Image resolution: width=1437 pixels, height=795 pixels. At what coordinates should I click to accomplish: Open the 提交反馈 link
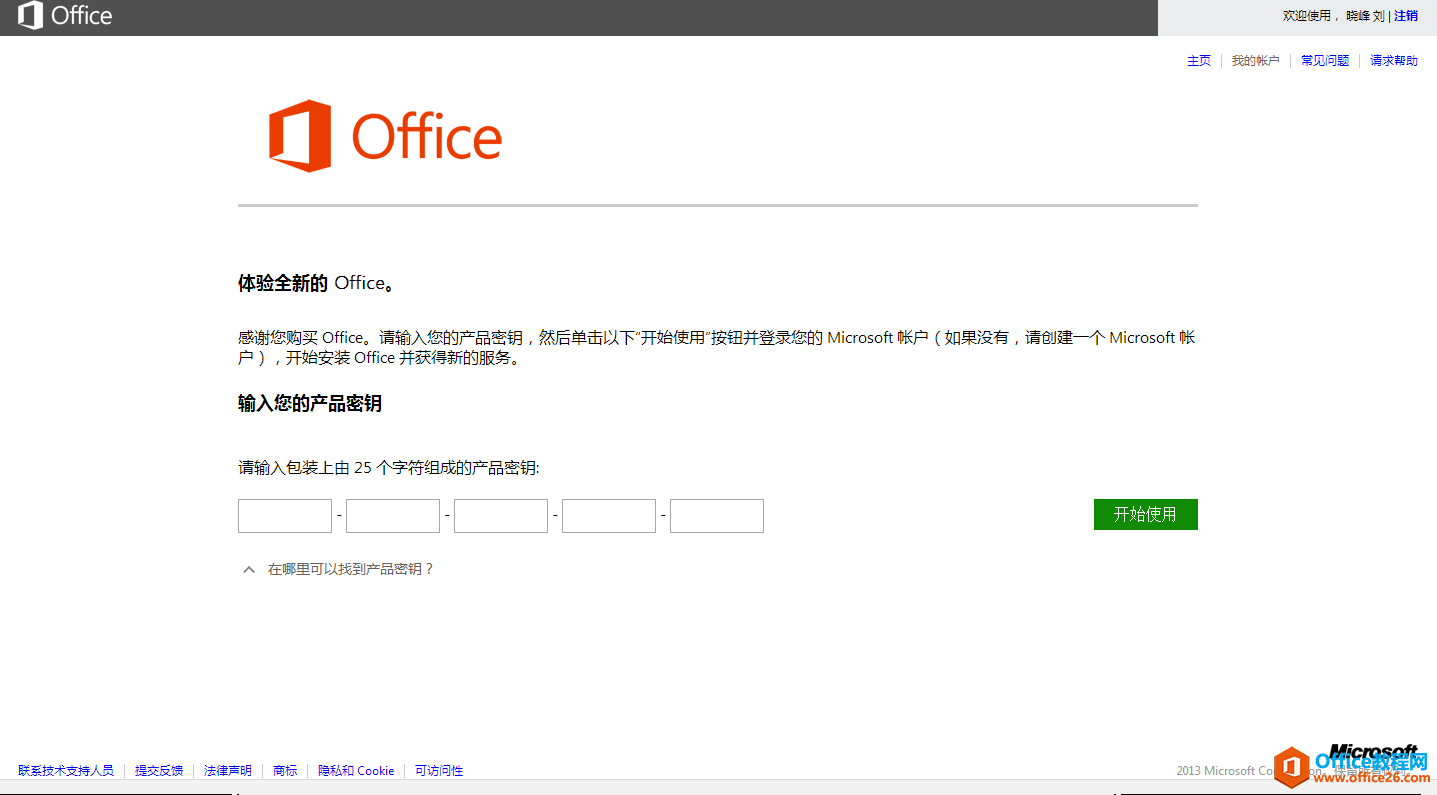coord(157,770)
